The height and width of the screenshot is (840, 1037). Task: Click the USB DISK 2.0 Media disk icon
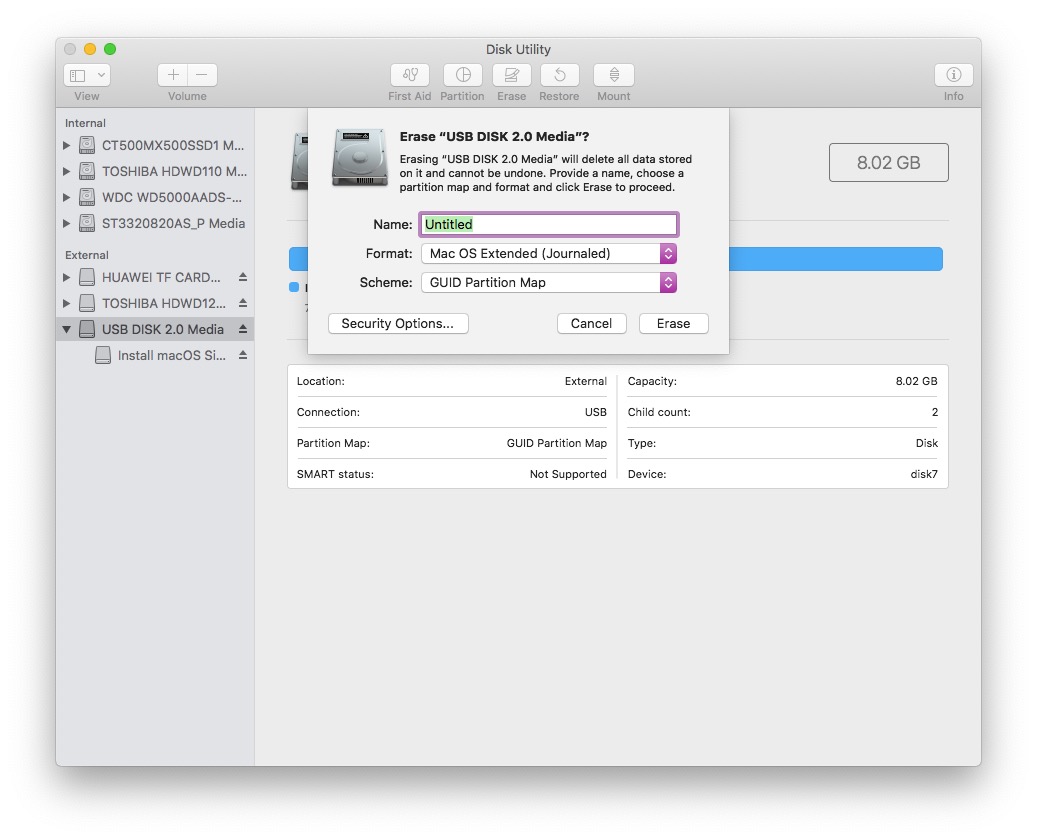[x=87, y=329]
